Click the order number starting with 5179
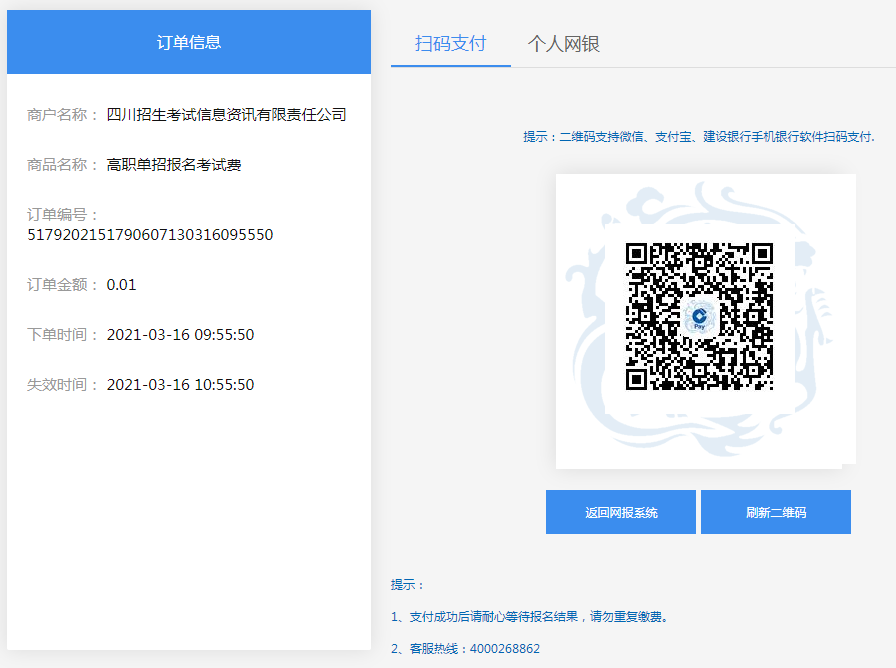The width and height of the screenshot is (896, 668). [x=150, y=235]
